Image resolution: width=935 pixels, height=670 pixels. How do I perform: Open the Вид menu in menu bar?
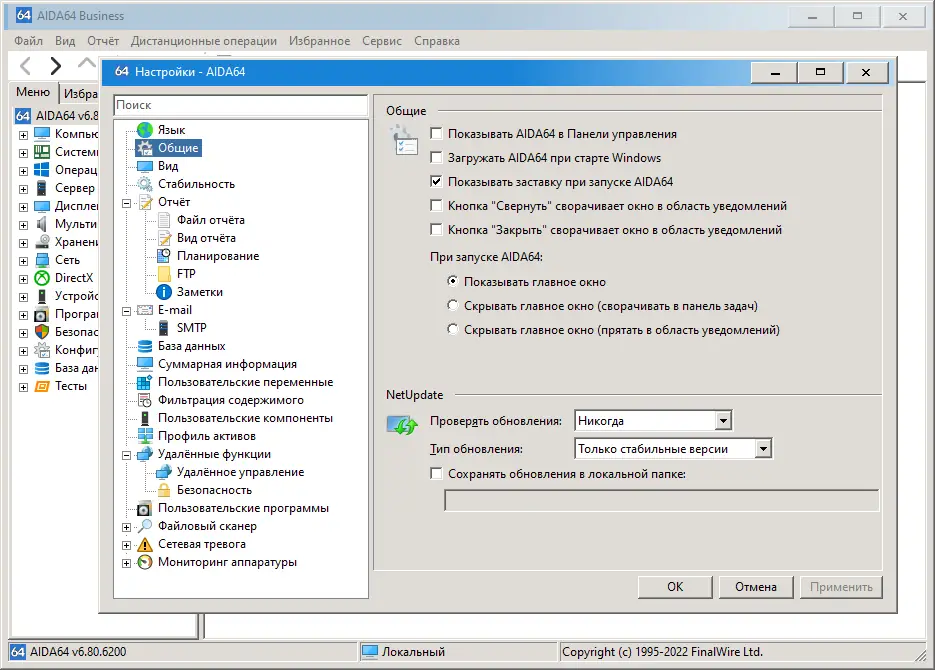pyautogui.click(x=65, y=41)
